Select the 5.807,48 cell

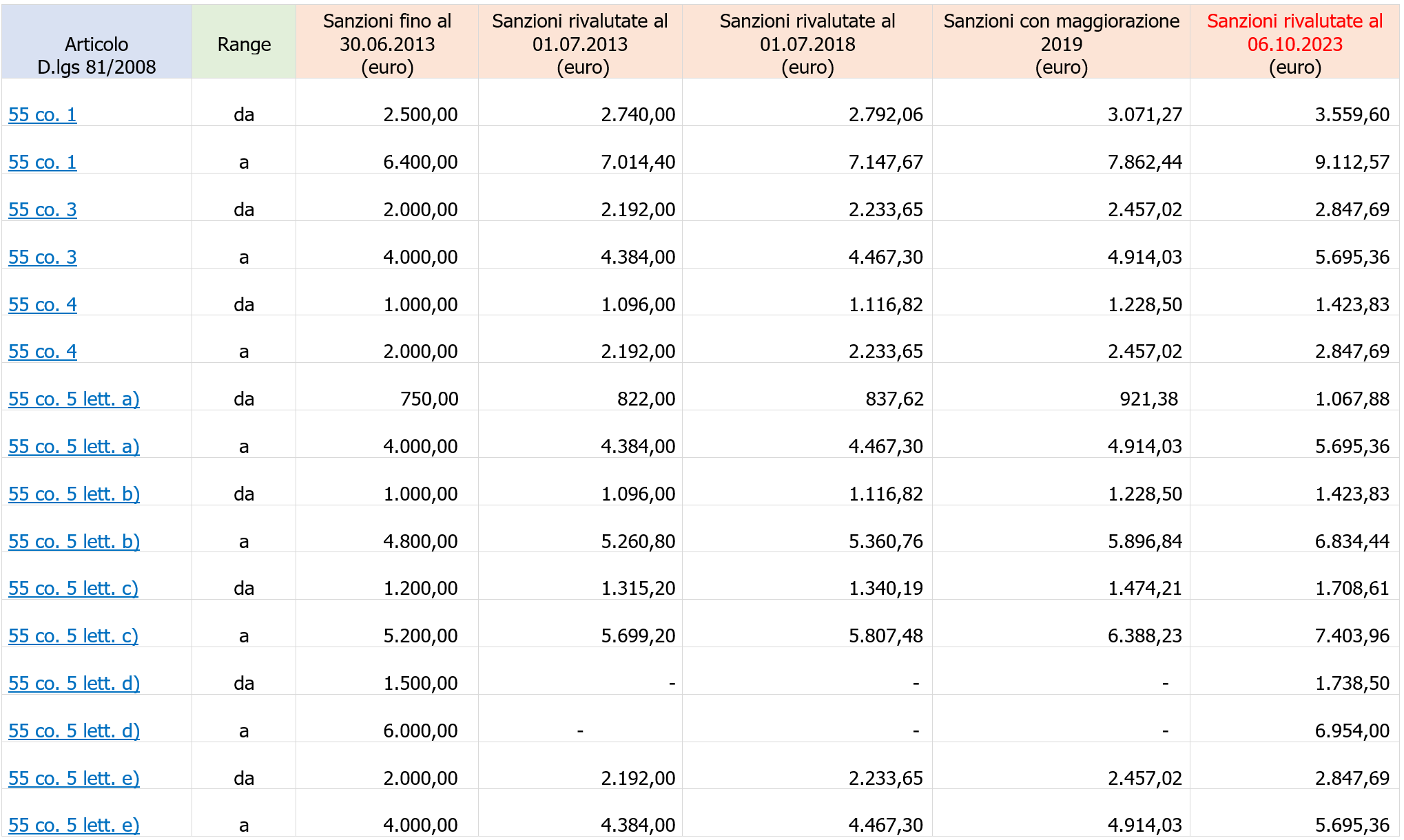click(x=885, y=636)
